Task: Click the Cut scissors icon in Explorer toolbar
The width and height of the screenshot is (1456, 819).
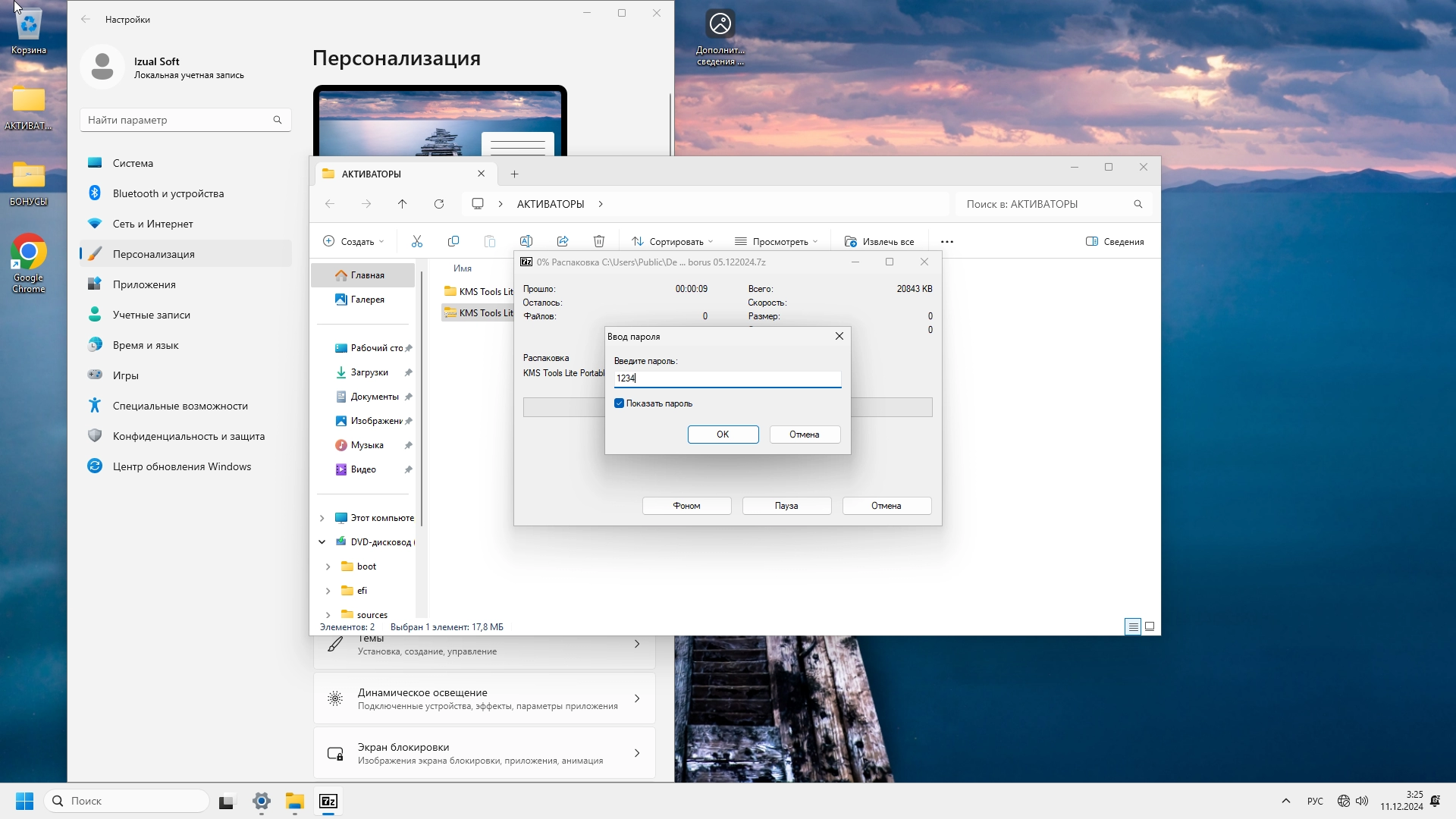Action: 416,241
